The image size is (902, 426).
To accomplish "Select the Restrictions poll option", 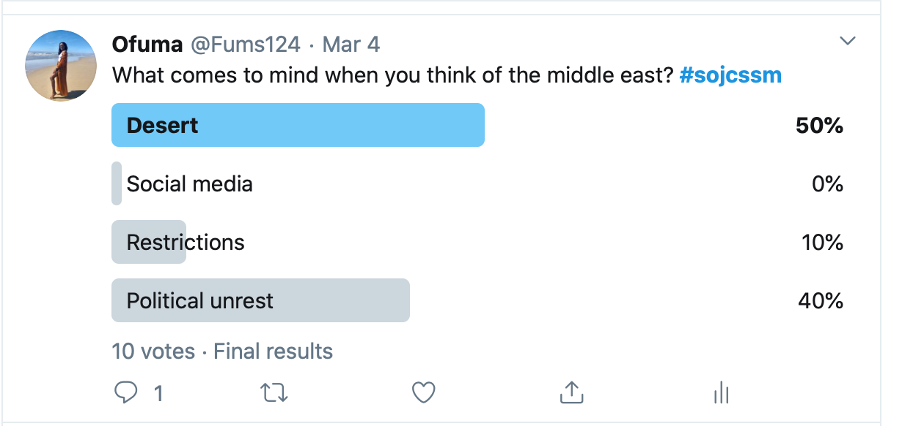I will [185, 242].
